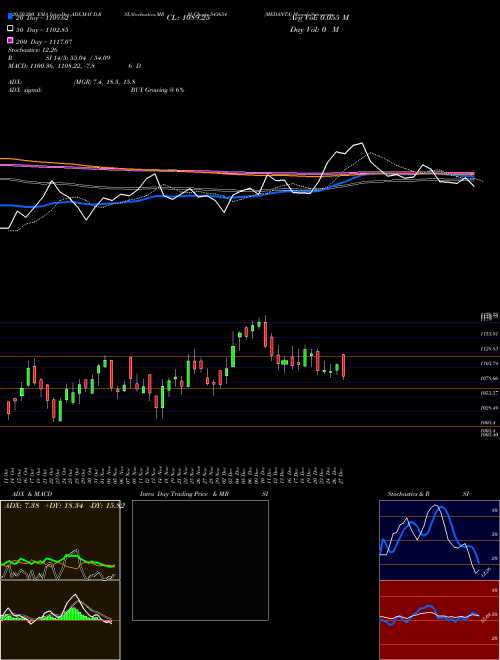Click the white 50 Day legend swatch
The height and width of the screenshot is (660, 500).
click(10, 29)
